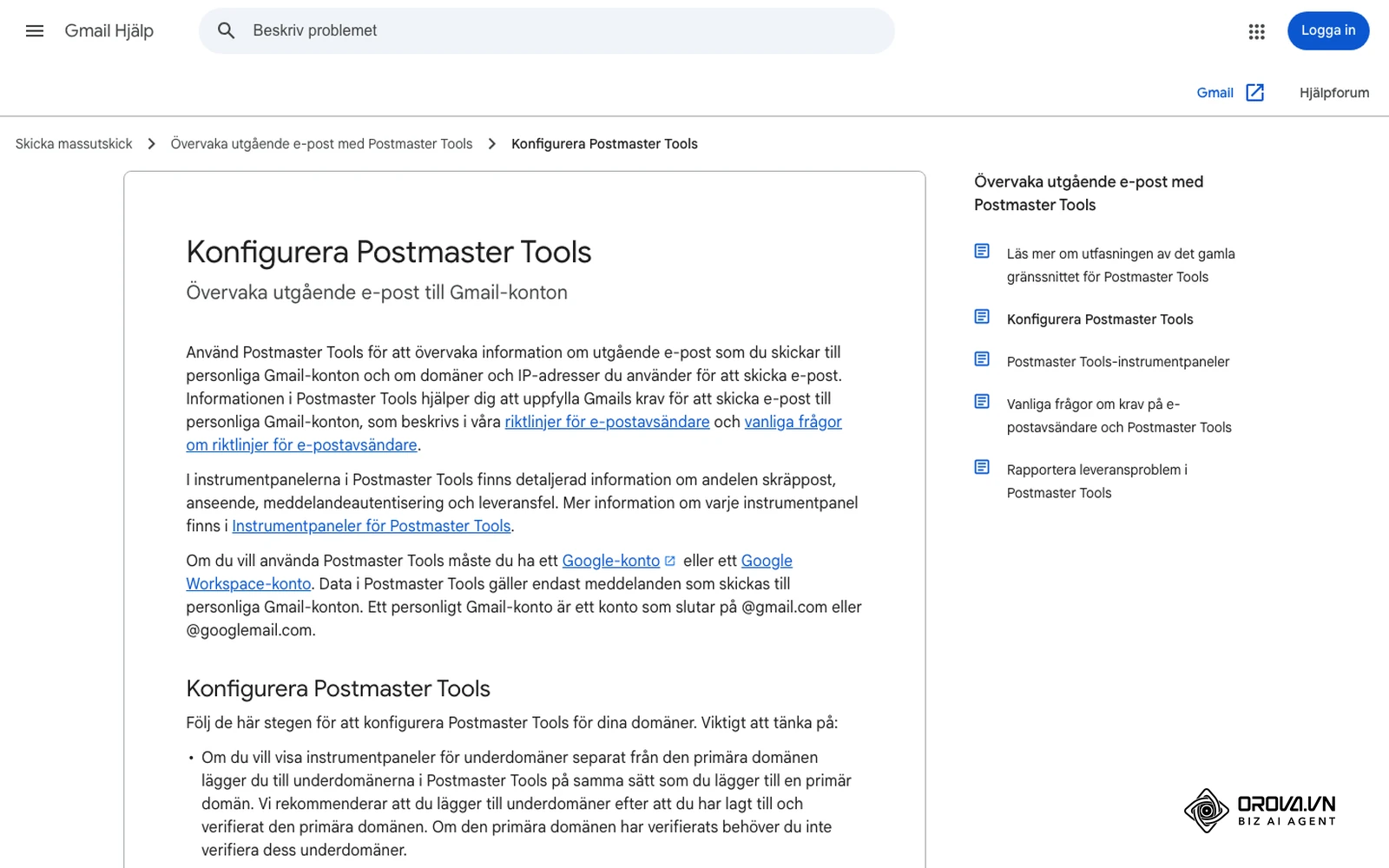Click the search magnifier icon
The image size is (1389, 868).
point(227,31)
